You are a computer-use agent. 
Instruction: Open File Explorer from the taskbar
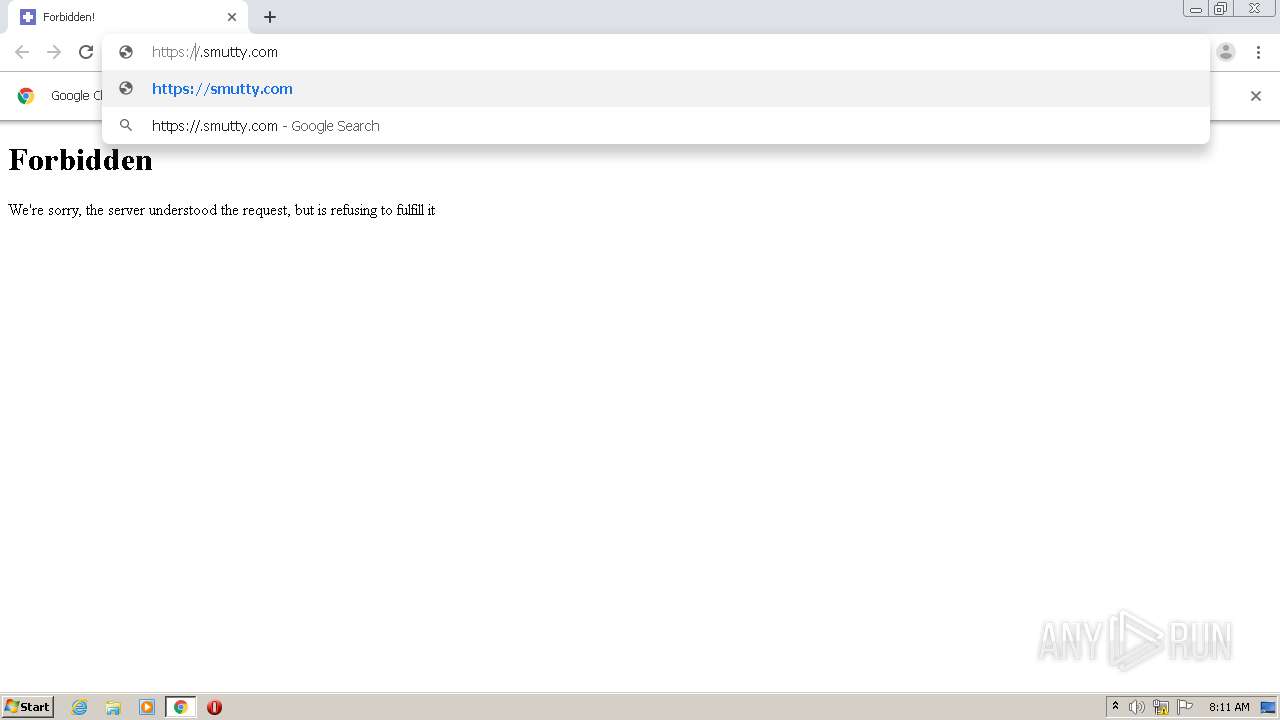[x=113, y=707]
